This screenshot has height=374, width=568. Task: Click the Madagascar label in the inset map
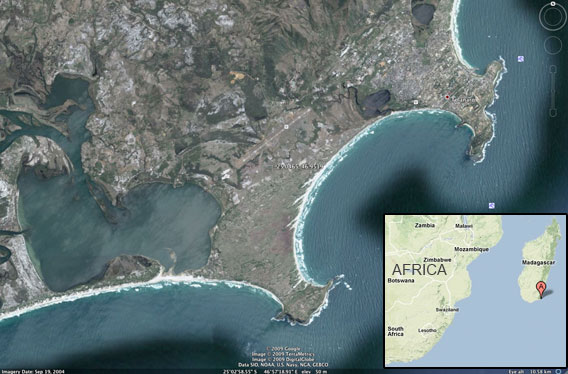click(x=539, y=262)
